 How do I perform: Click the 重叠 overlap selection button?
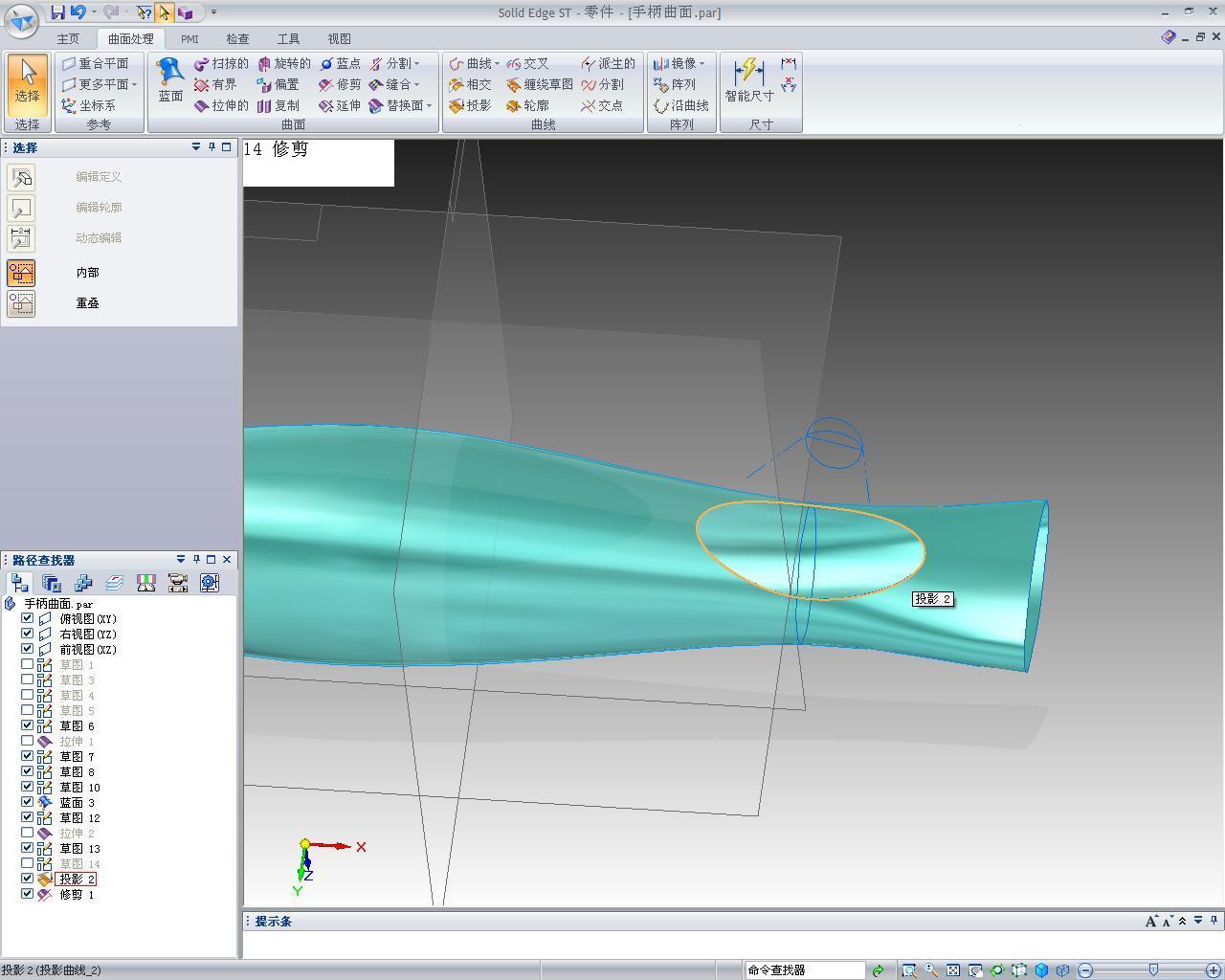(21, 303)
